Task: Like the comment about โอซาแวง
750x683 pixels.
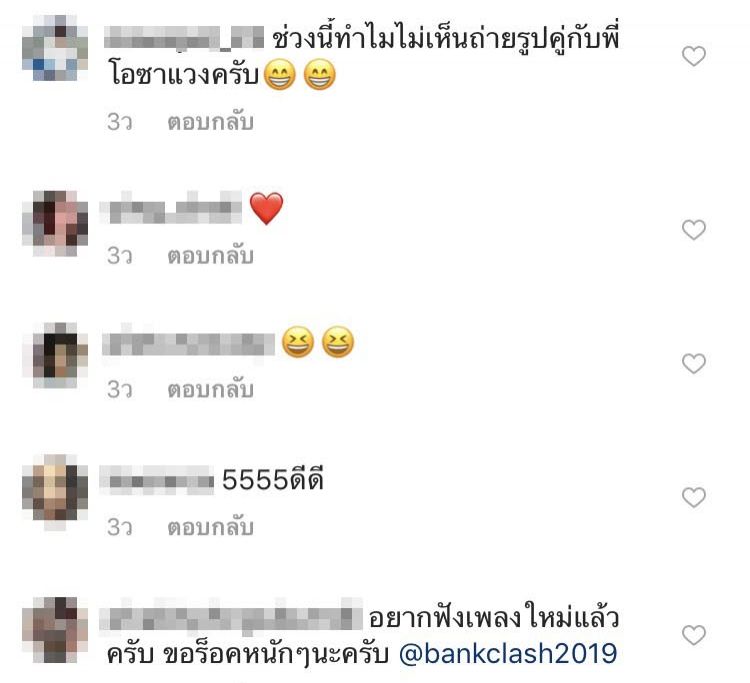Action: tap(694, 56)
